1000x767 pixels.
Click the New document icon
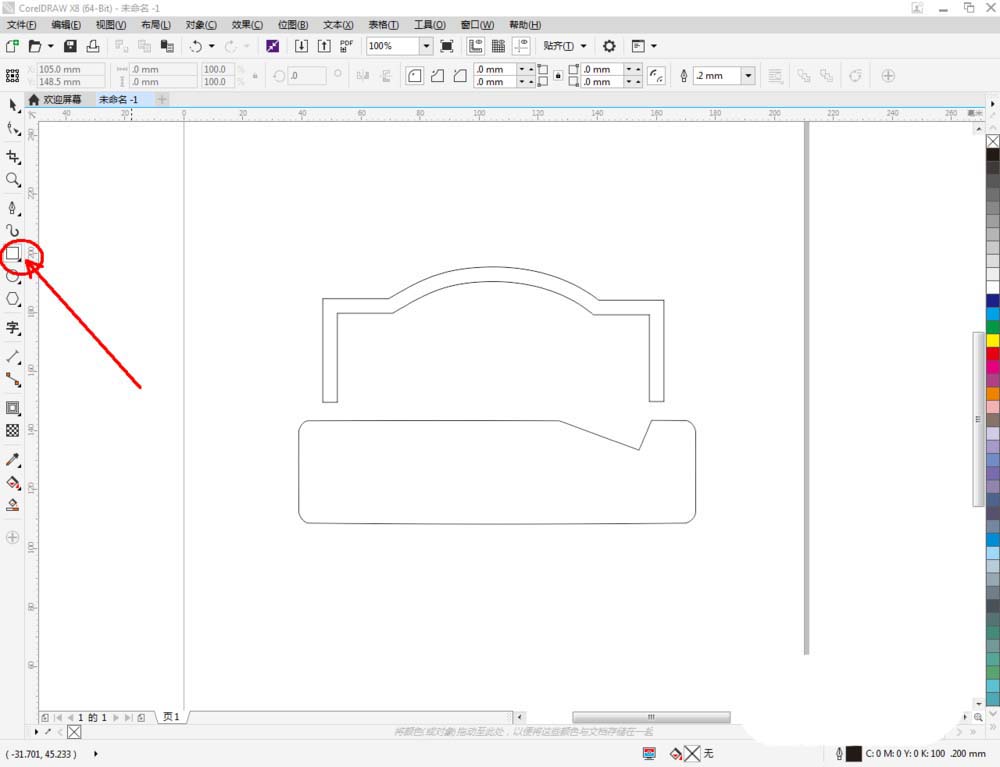click(x=12, y=46)
